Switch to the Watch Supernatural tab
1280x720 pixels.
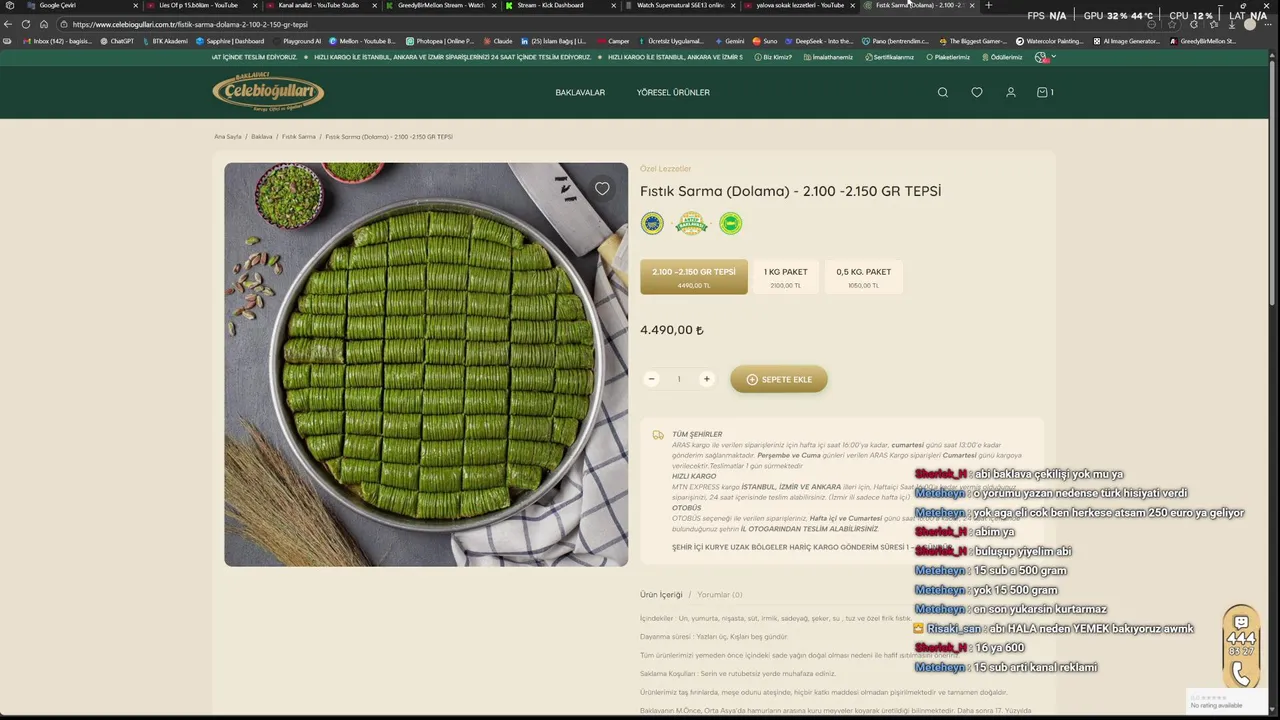(680, 5)
